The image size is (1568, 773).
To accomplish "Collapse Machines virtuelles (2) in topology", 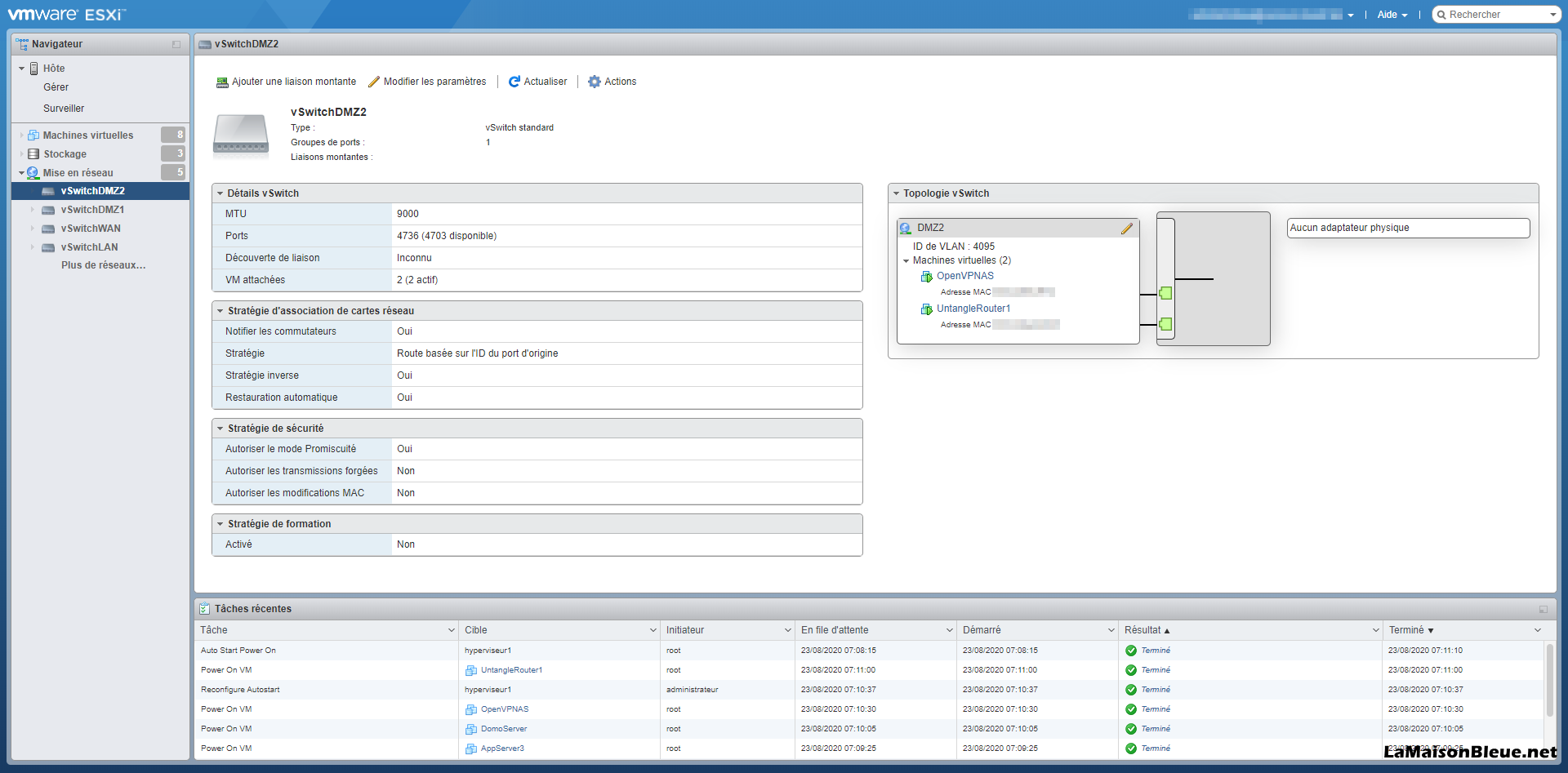I will tap(906, 261).
